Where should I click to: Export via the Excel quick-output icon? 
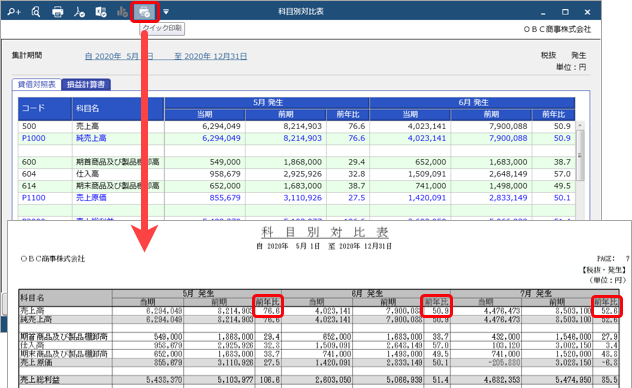click(x=100, y=12)
